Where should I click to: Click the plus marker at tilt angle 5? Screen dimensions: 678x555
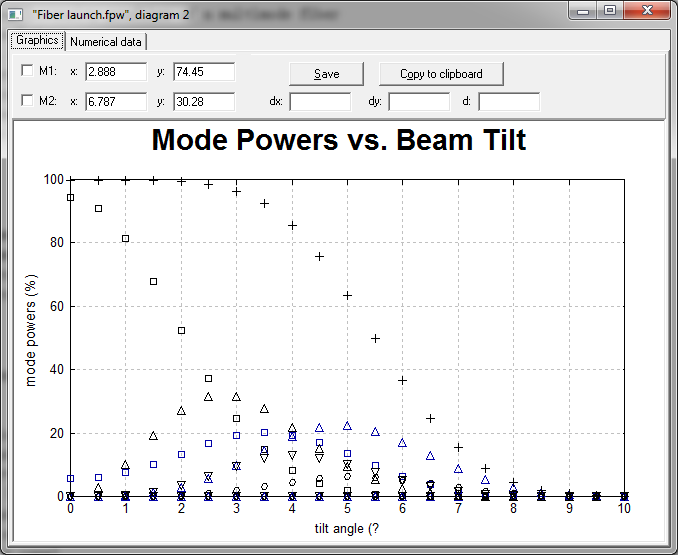347,296
